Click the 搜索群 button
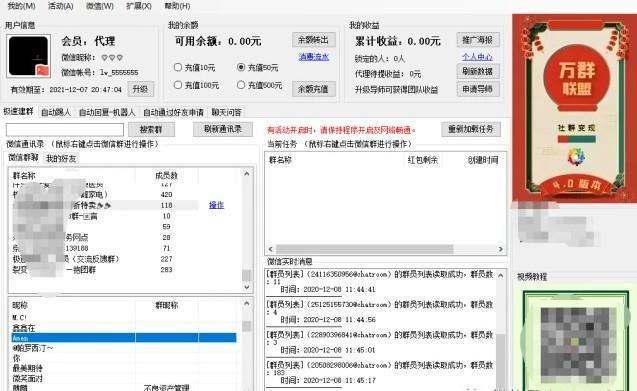Image resolution: width=637 pixels, height=391 pixels. (x=151, y=130)
